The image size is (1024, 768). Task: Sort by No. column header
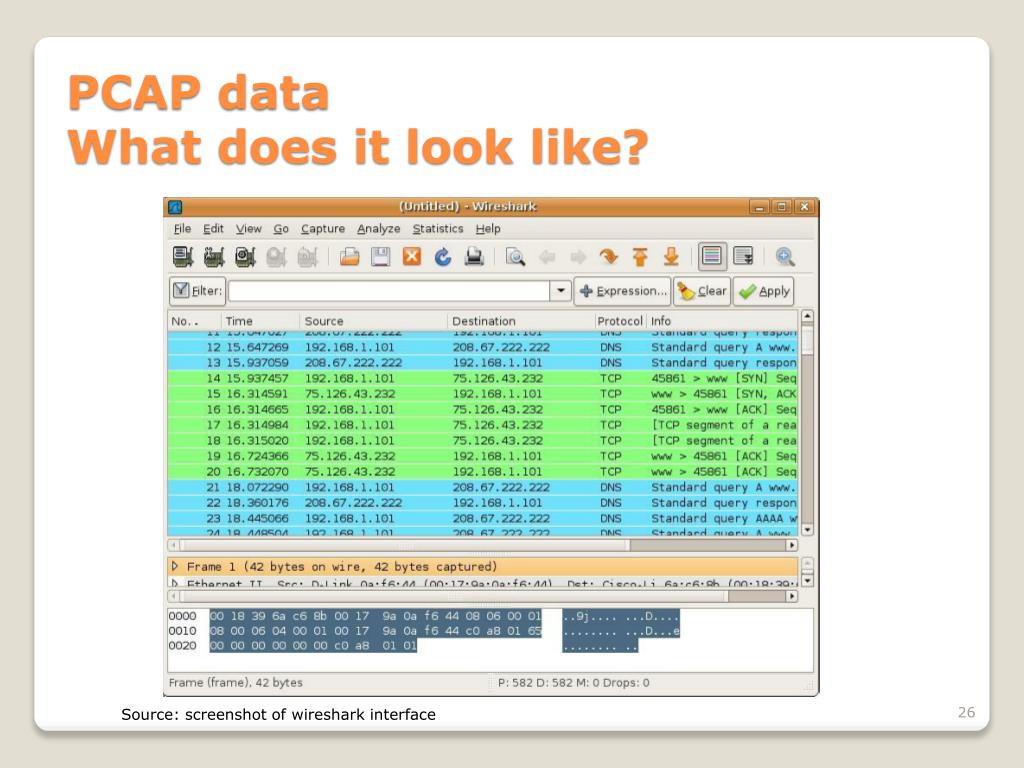point(193,321)
